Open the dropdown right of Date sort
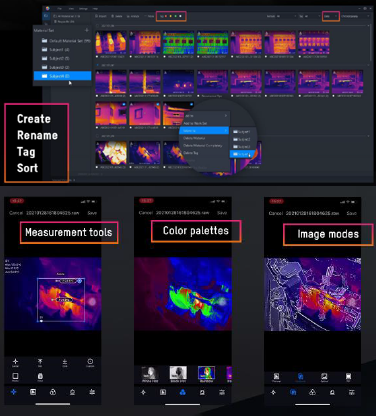 click(x=355, y=16)
